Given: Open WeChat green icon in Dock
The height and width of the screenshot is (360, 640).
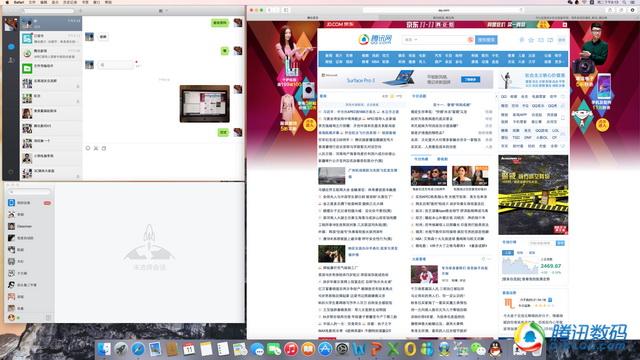Looking at the screenshot, I should click(478, 349).
